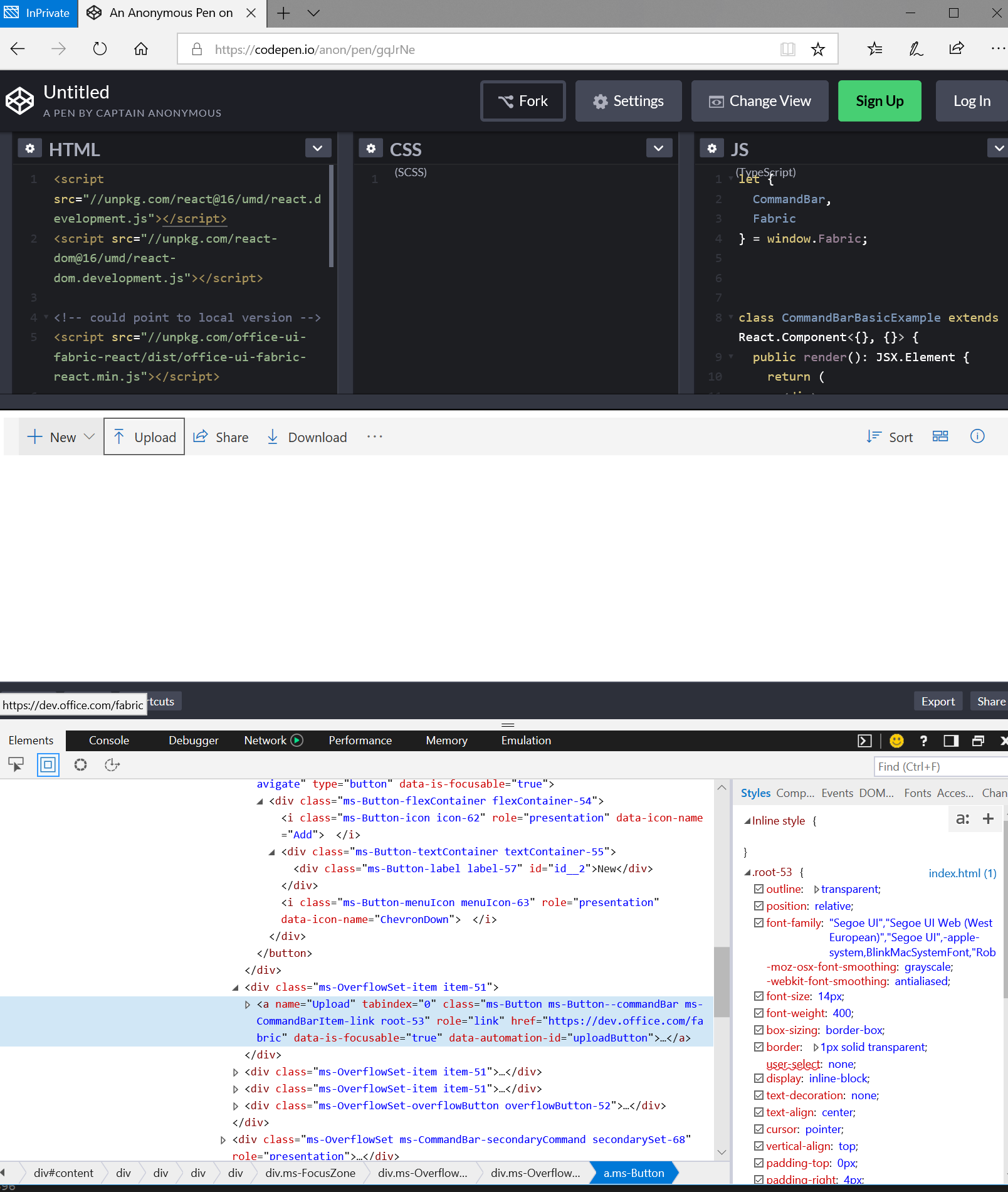Open the Fonts tab in Styles pane
Screen dimensions: 1008x1192
pos(917,793)
